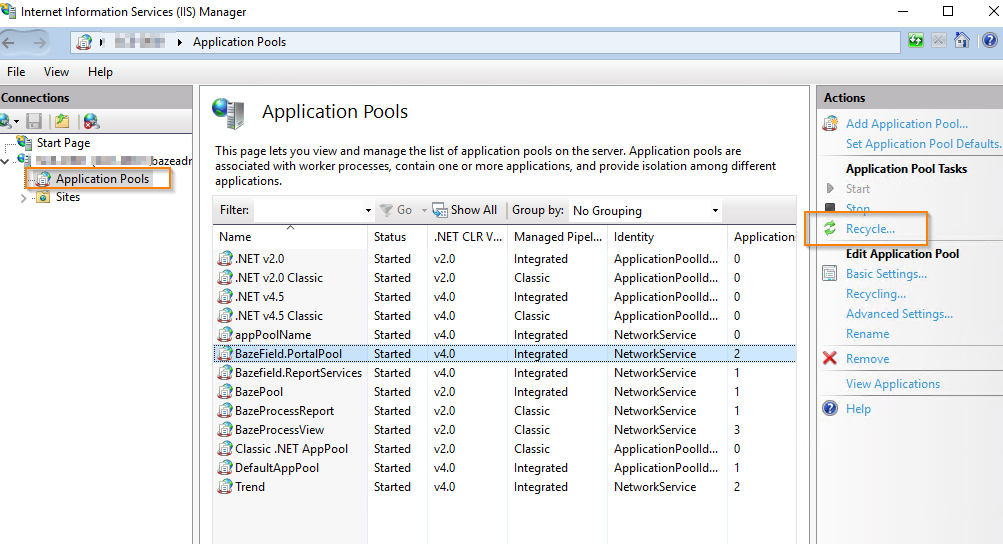Click the server icon in address breadcrumb

[84, 42]
